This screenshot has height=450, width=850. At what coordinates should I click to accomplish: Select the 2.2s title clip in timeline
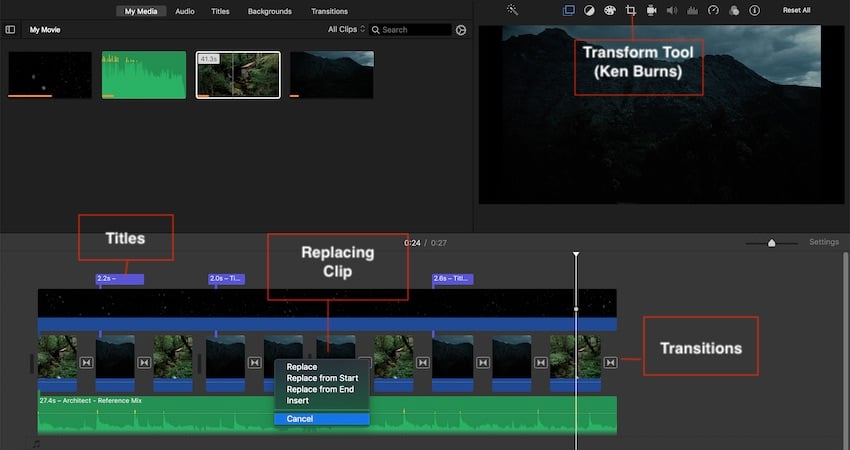click(119, 279)
